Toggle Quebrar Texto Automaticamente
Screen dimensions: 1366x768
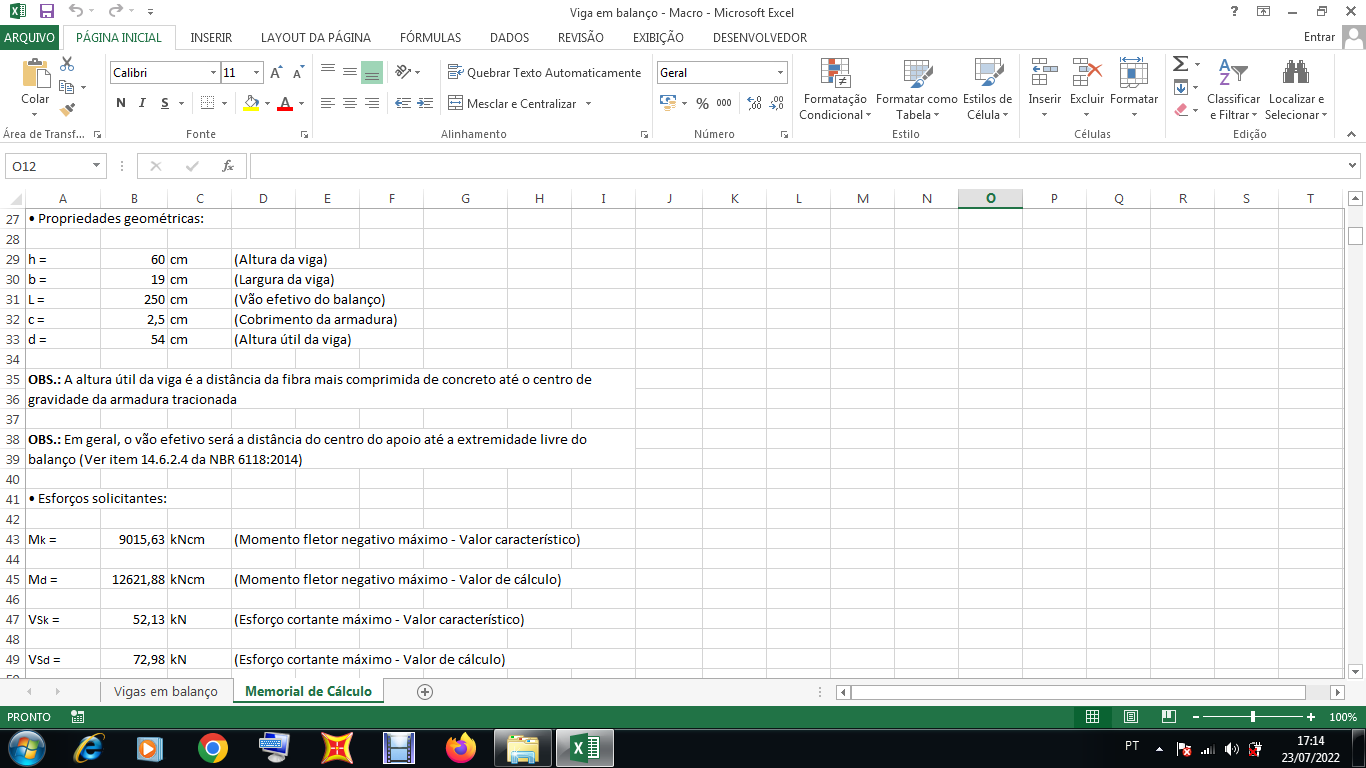coord(545,72)
